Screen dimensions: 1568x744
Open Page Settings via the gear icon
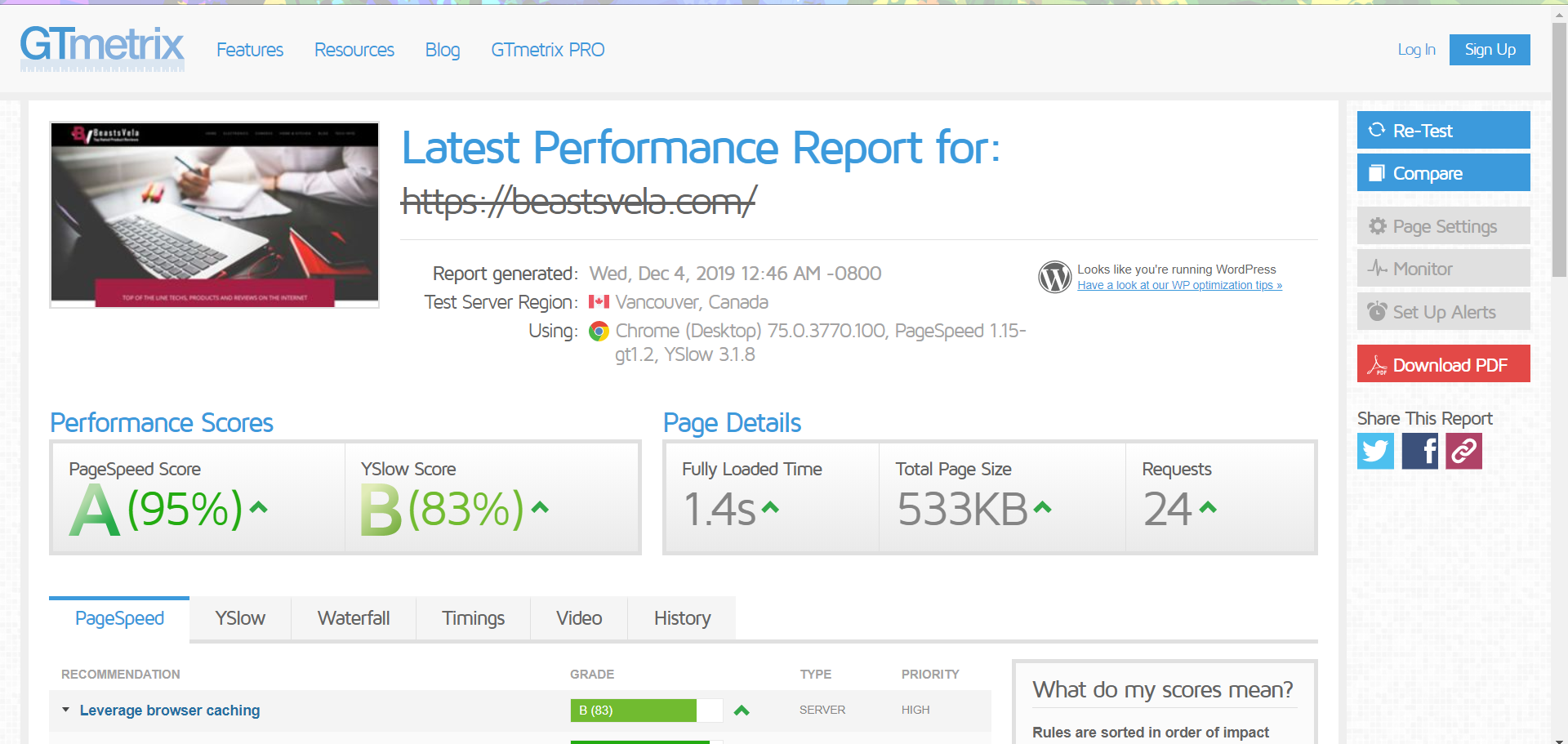tap(1379, 226)
